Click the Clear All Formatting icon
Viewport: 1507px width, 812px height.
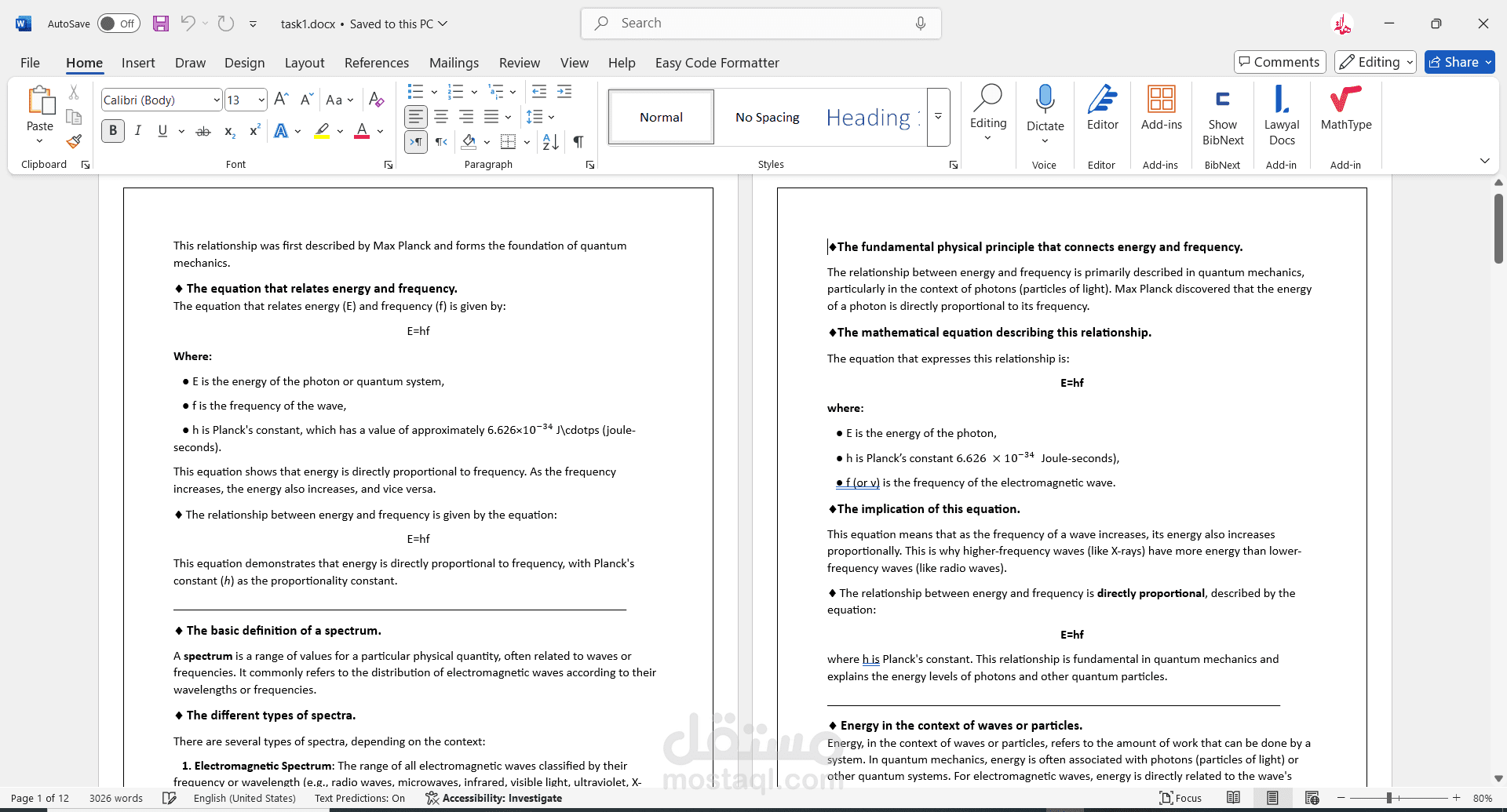point(377,100)
